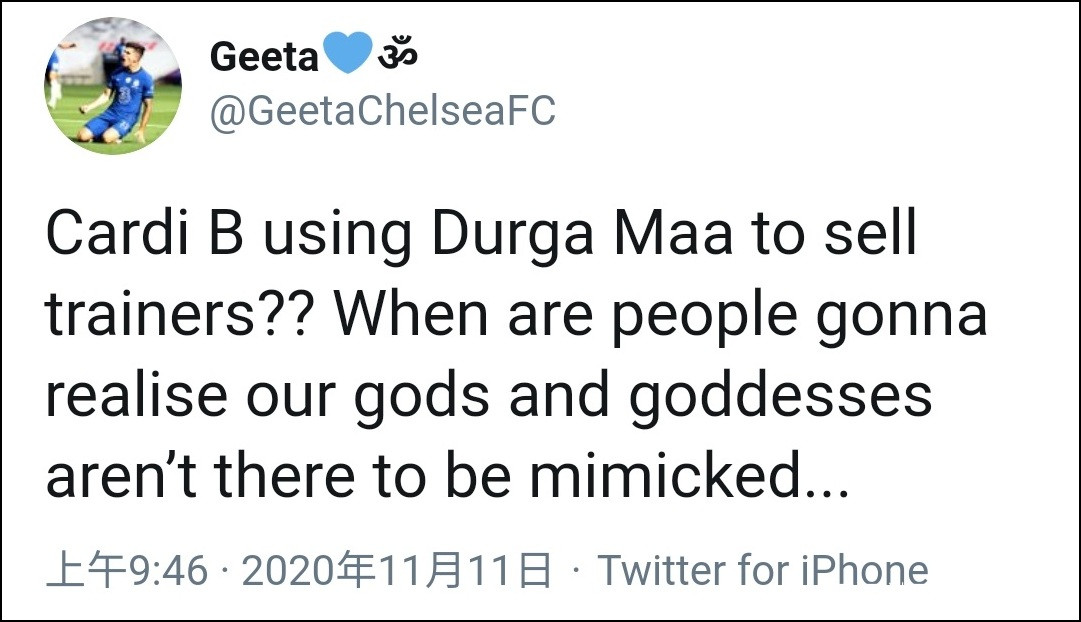This screenshot has height=622, width=1081.
Task: Click the word "goddesses" in the tweet
Action: (x=780, y=395)
